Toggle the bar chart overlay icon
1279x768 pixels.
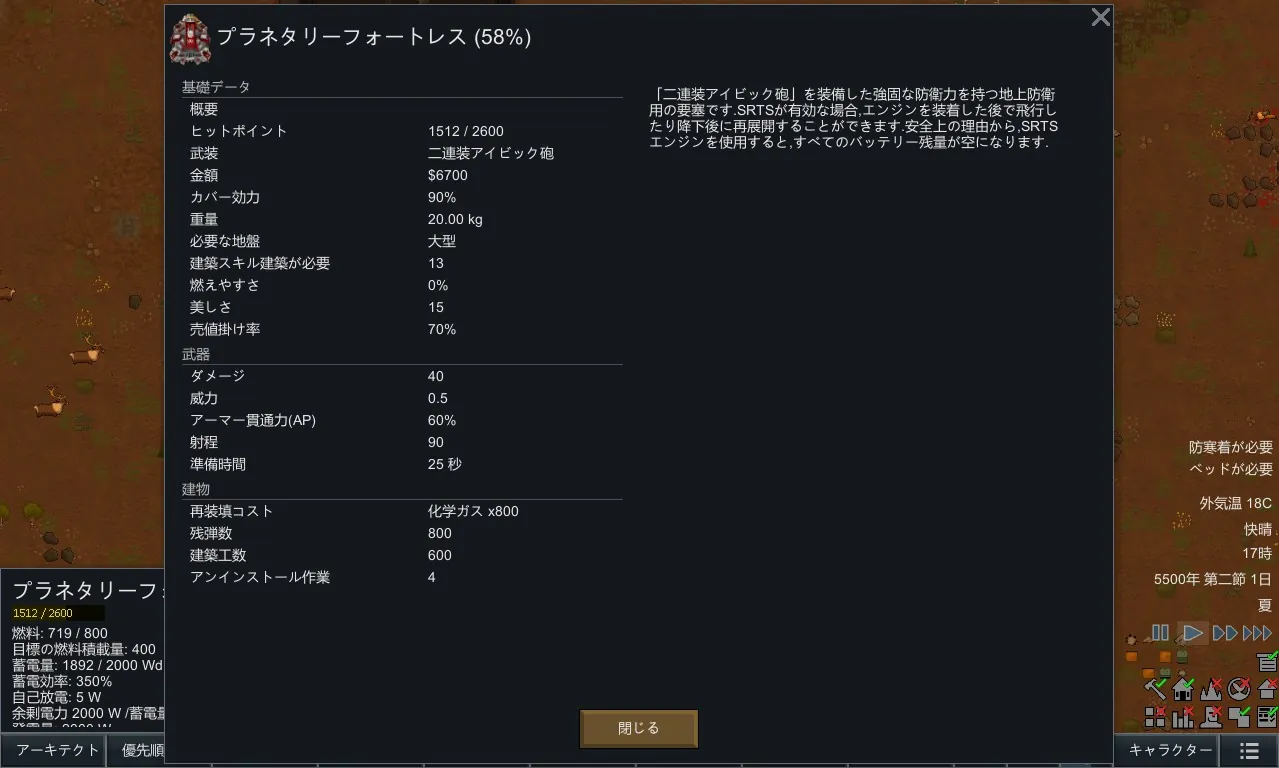click(x=1184, y=716)
